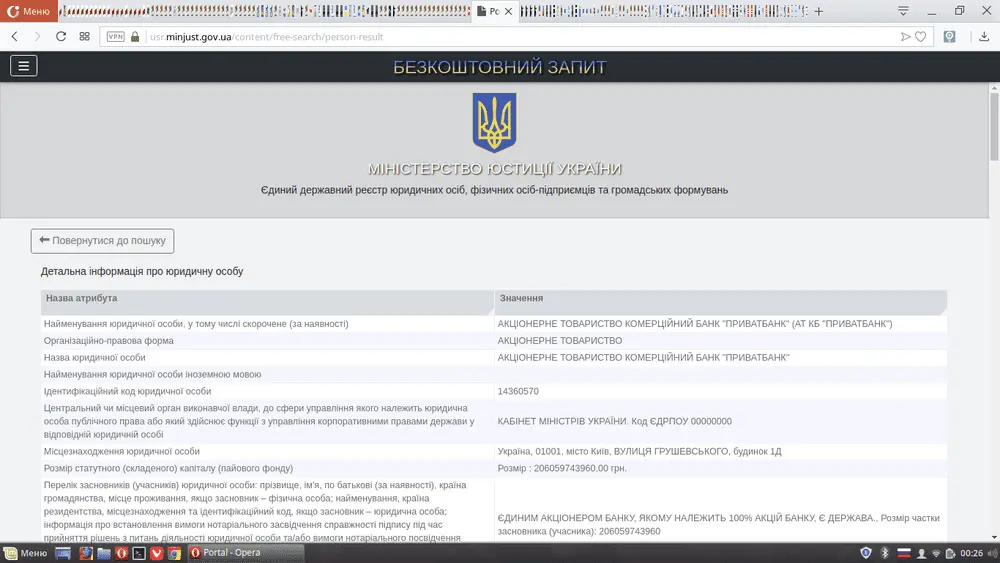Click 'Повернутися до пошуку' button
Image resolution: width=1000 pixels, height=563 pixels.
click(x=102, y=241)
